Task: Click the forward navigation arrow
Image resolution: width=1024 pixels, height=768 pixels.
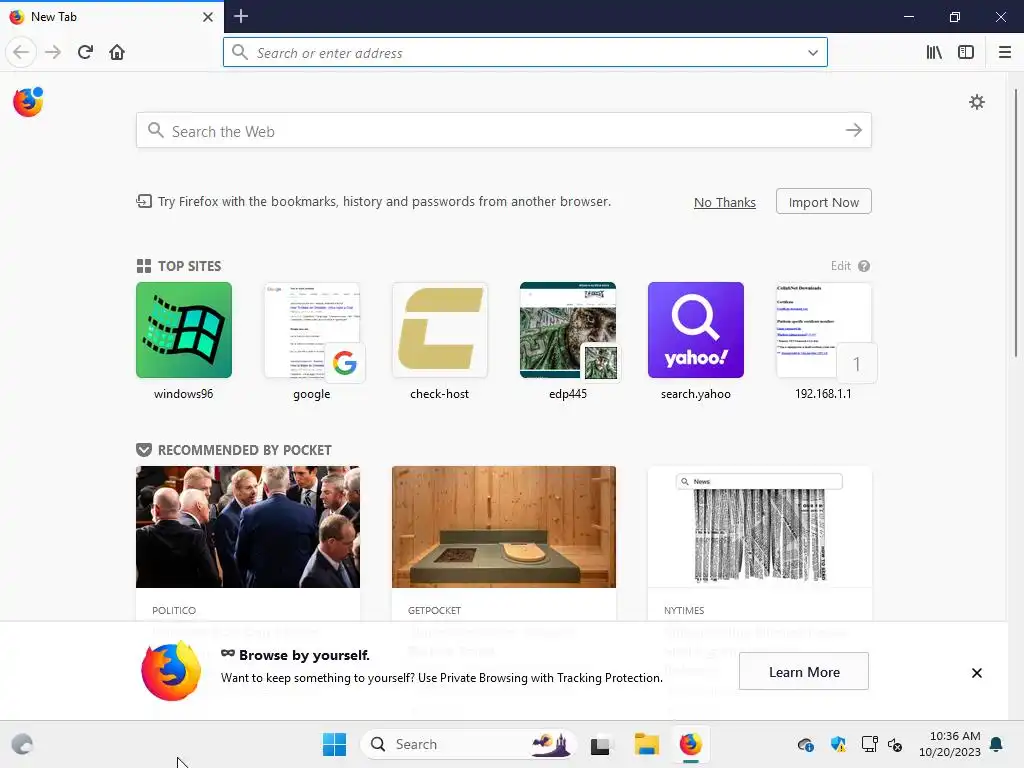Action: [x=53, y=52]
